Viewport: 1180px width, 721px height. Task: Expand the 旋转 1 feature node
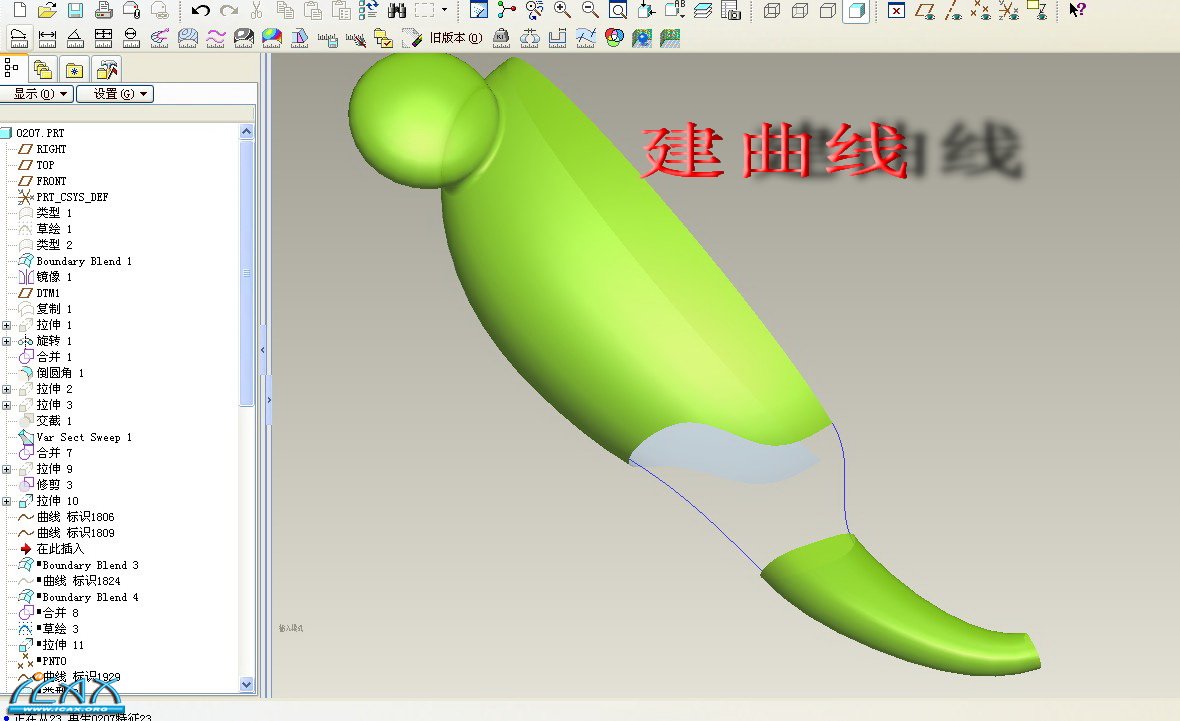(7, 341)
